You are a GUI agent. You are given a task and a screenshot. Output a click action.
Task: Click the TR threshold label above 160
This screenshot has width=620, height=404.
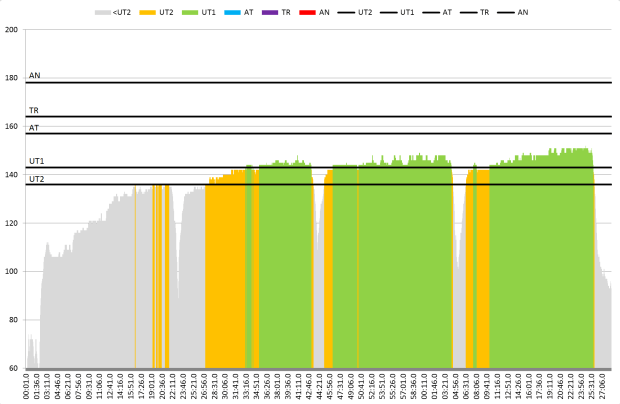[x=34, y=110]
